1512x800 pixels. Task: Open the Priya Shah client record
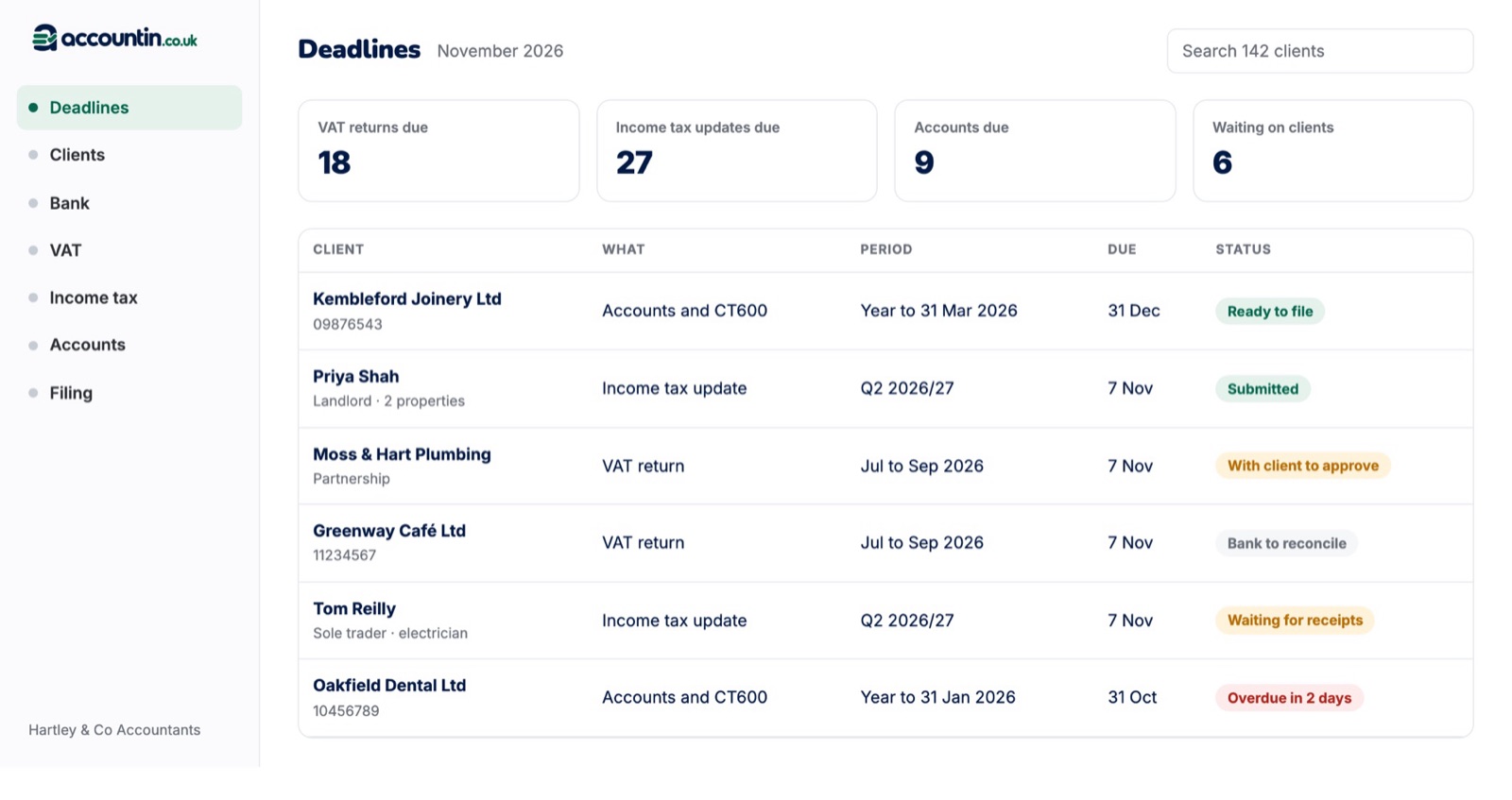(x=356, y=376)
